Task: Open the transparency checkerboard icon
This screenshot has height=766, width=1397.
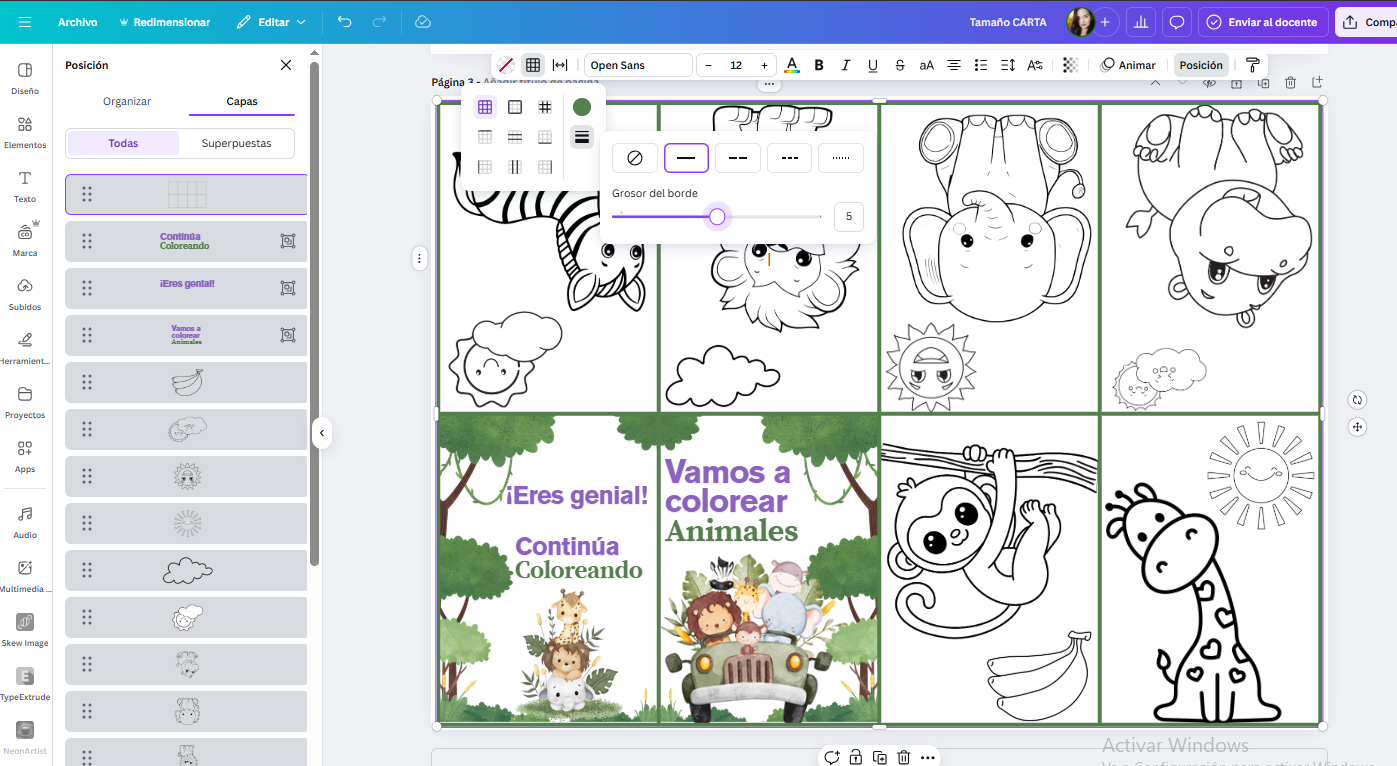Action: (1070, 65)
